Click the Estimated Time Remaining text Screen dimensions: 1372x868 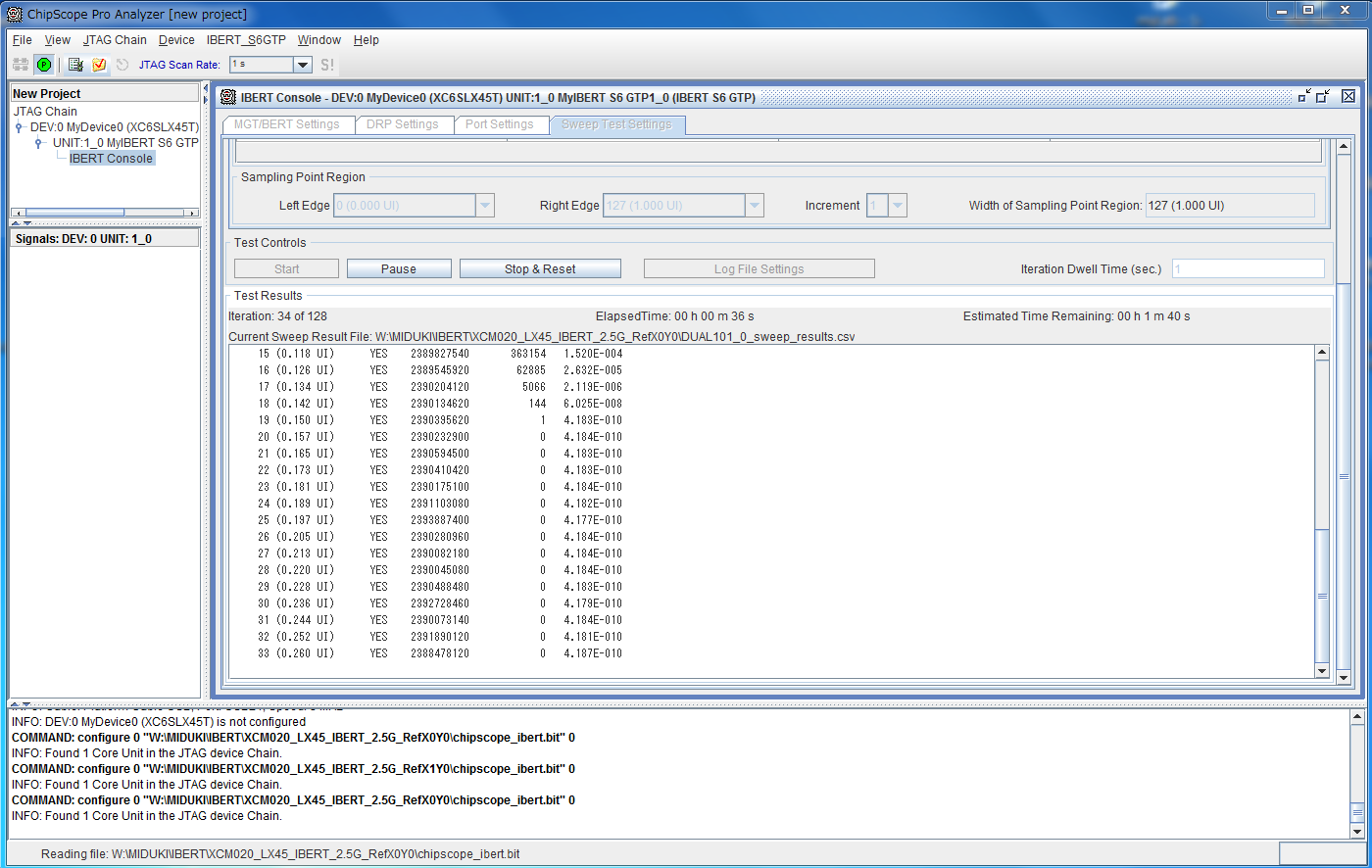[x=1076, y=316]
